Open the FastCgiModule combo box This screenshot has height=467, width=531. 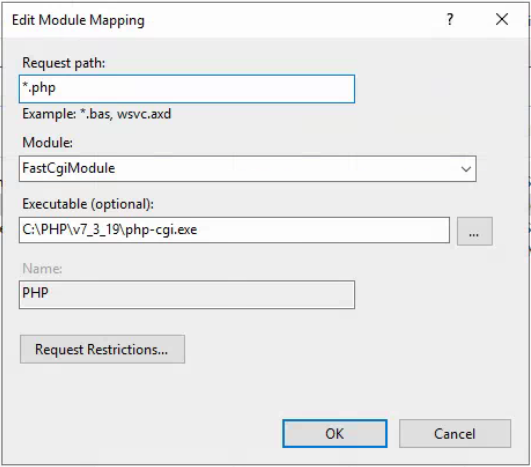click(x=248, y=169)
